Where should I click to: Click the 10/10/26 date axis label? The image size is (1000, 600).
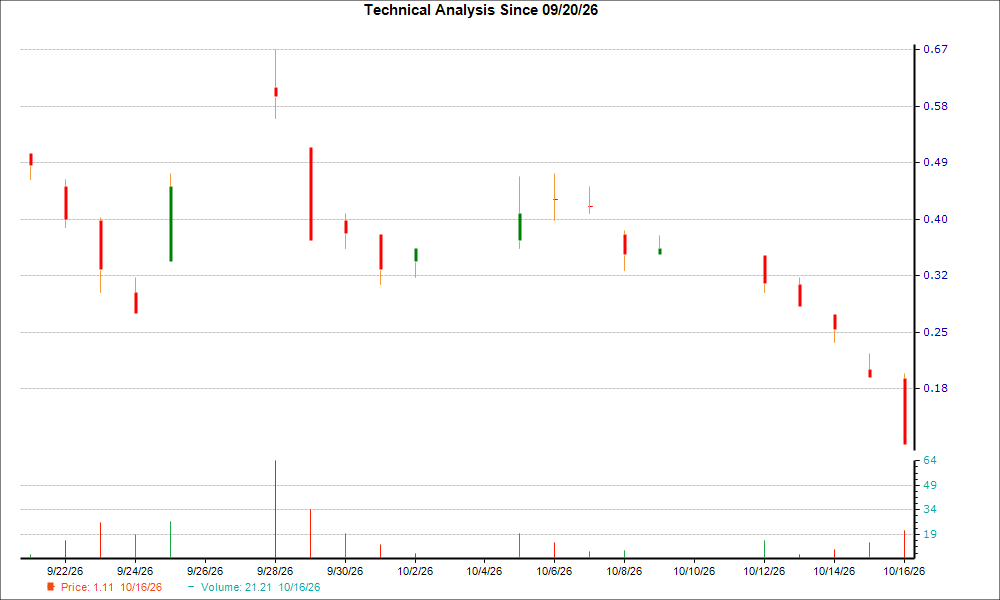[695, 571]
